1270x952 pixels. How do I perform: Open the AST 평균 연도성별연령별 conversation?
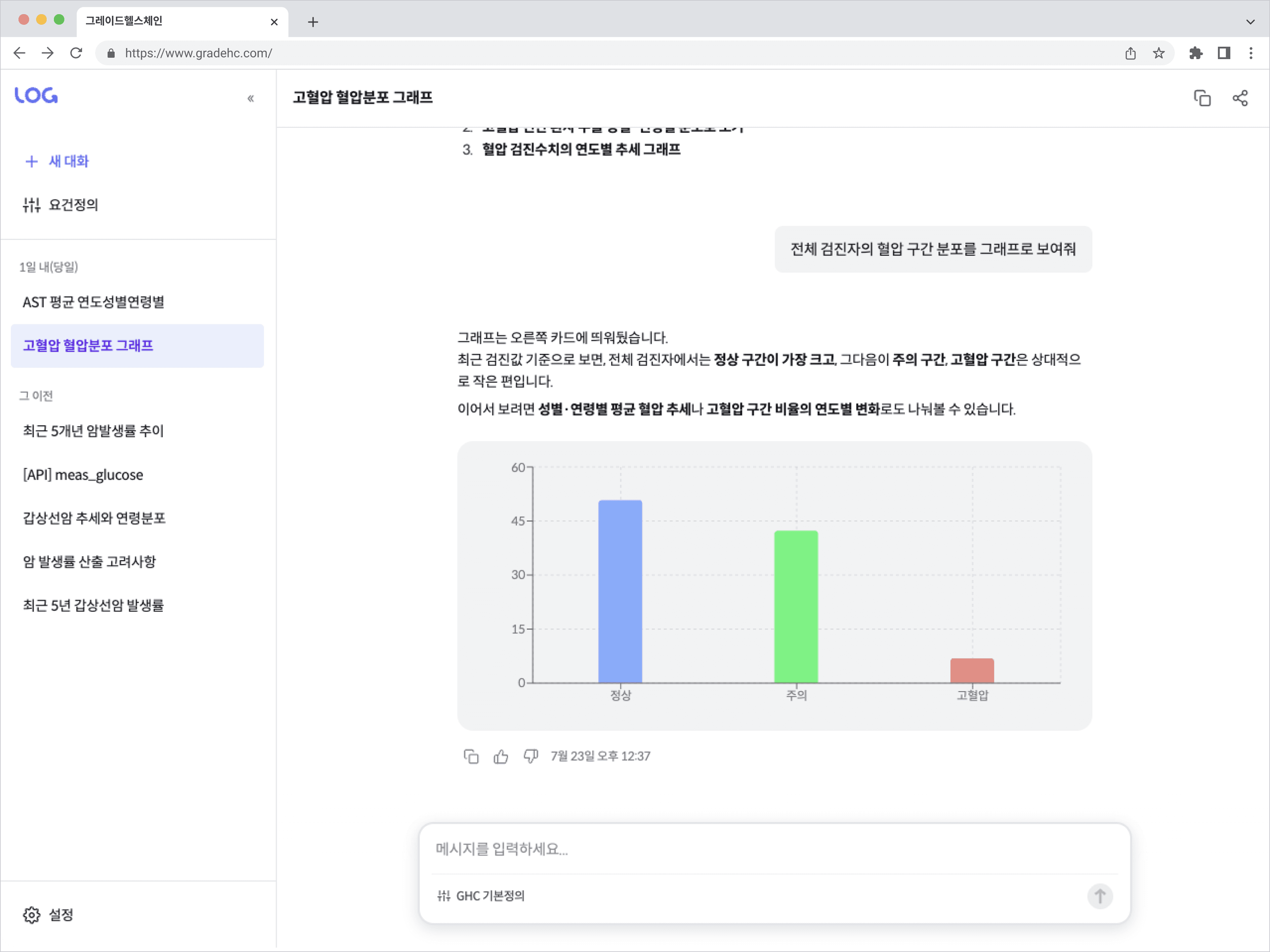pyautogui.click(x=137, y=302)
